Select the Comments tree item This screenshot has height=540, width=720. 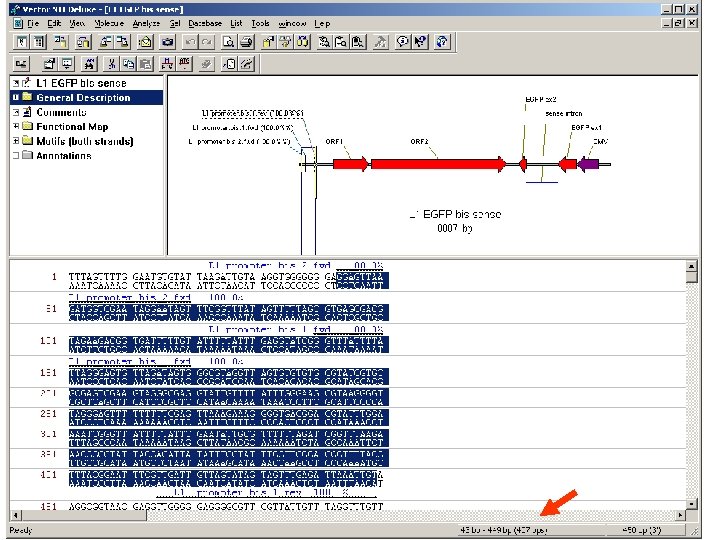point(61,112)
